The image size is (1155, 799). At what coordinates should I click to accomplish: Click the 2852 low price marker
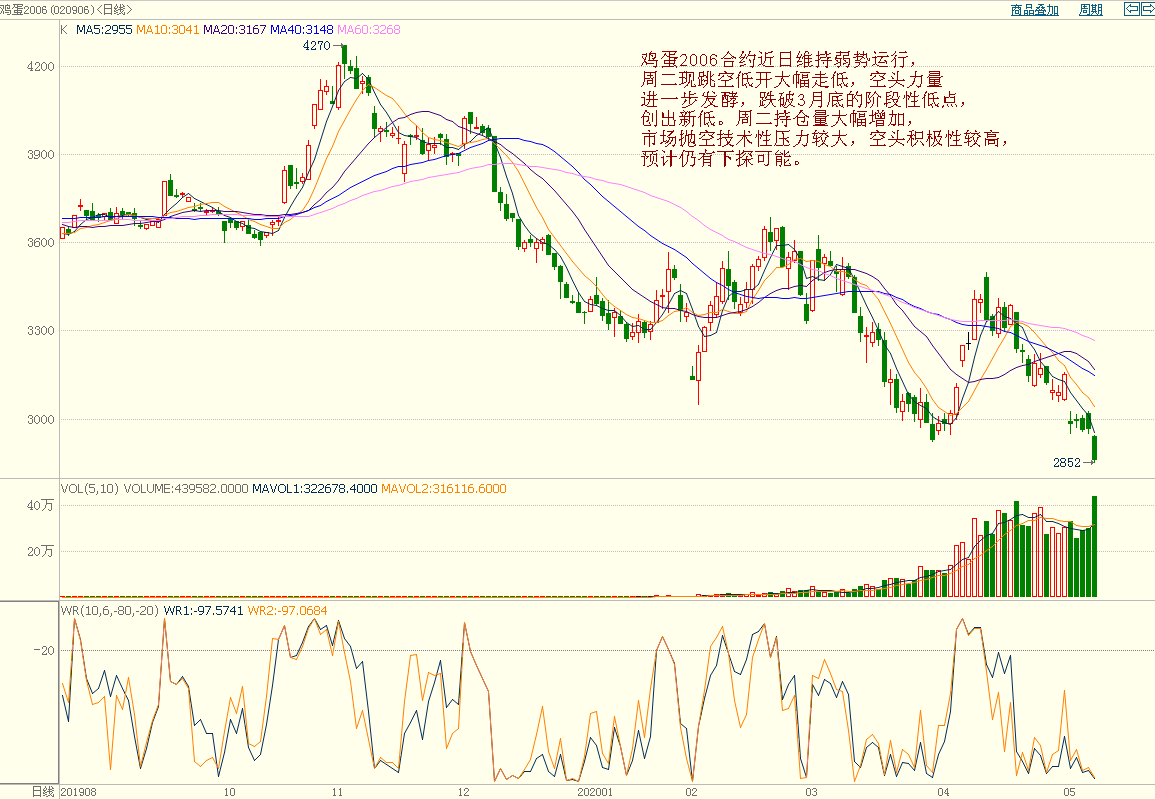click(1067, 462)
